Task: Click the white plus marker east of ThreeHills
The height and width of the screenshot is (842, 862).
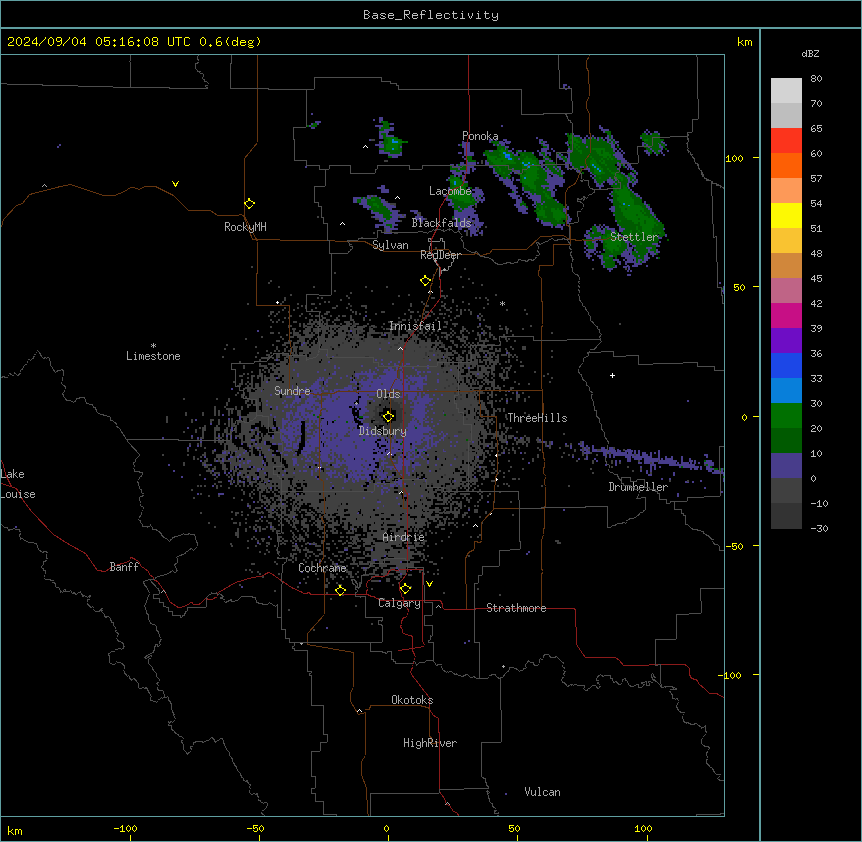Action: point(612,375)
